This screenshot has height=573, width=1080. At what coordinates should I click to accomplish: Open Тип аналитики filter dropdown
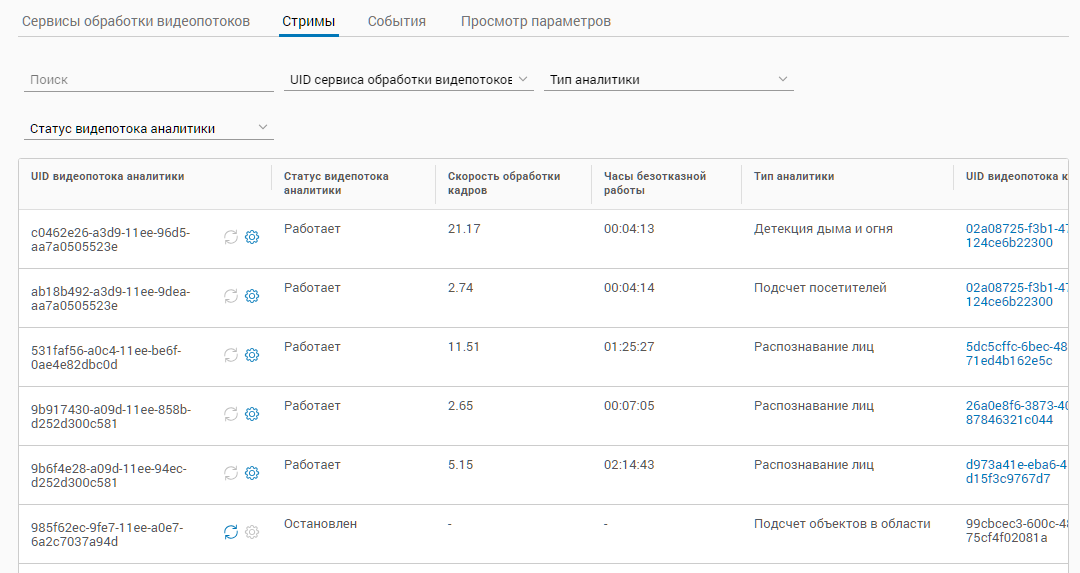point(668,79)
